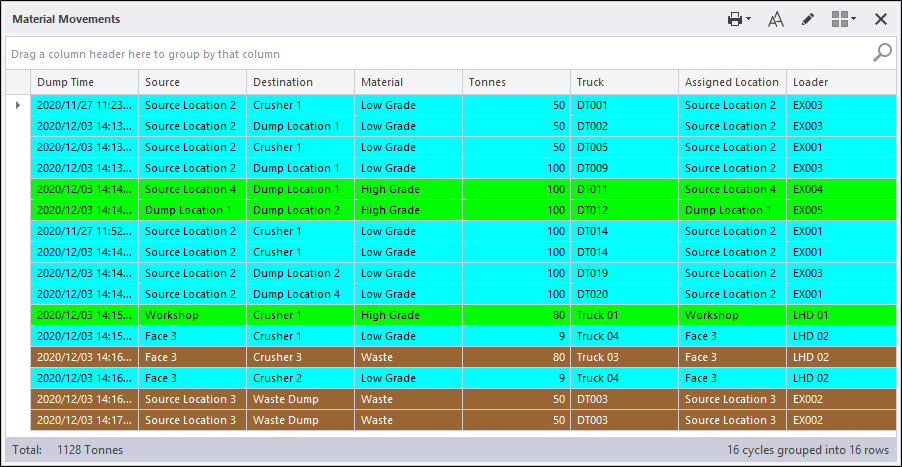Click Waste material in Truck 03 row
The width and height of the screenshot is (902, 467).
[x=408, y=357]
